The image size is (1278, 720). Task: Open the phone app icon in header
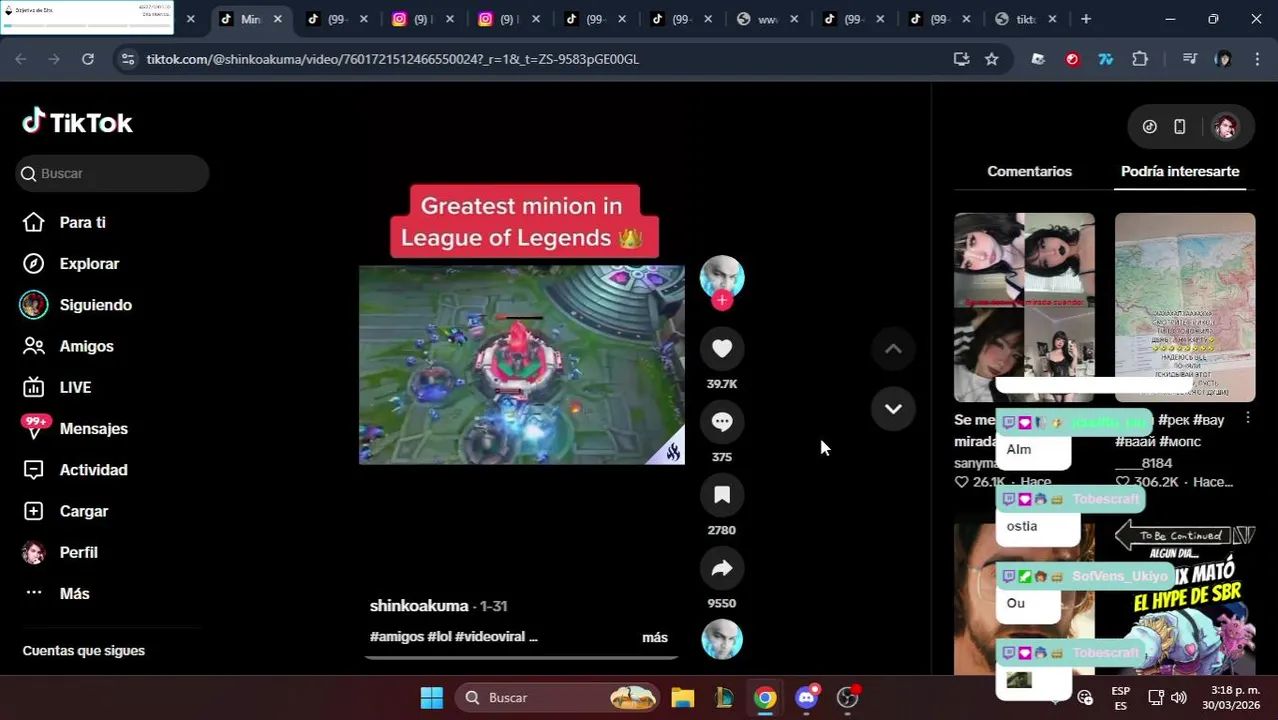(x=1180, y=127)
